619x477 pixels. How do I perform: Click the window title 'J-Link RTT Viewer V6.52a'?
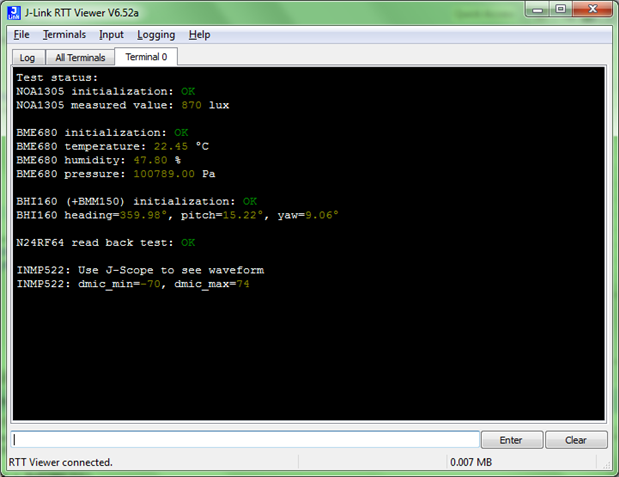click(x=82, y=13)
